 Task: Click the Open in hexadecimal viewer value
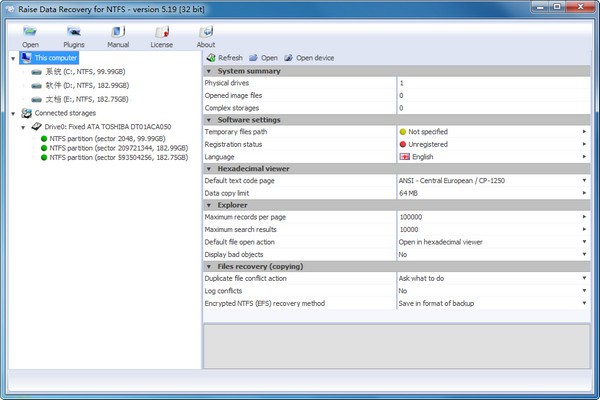(x=440, y=242)
